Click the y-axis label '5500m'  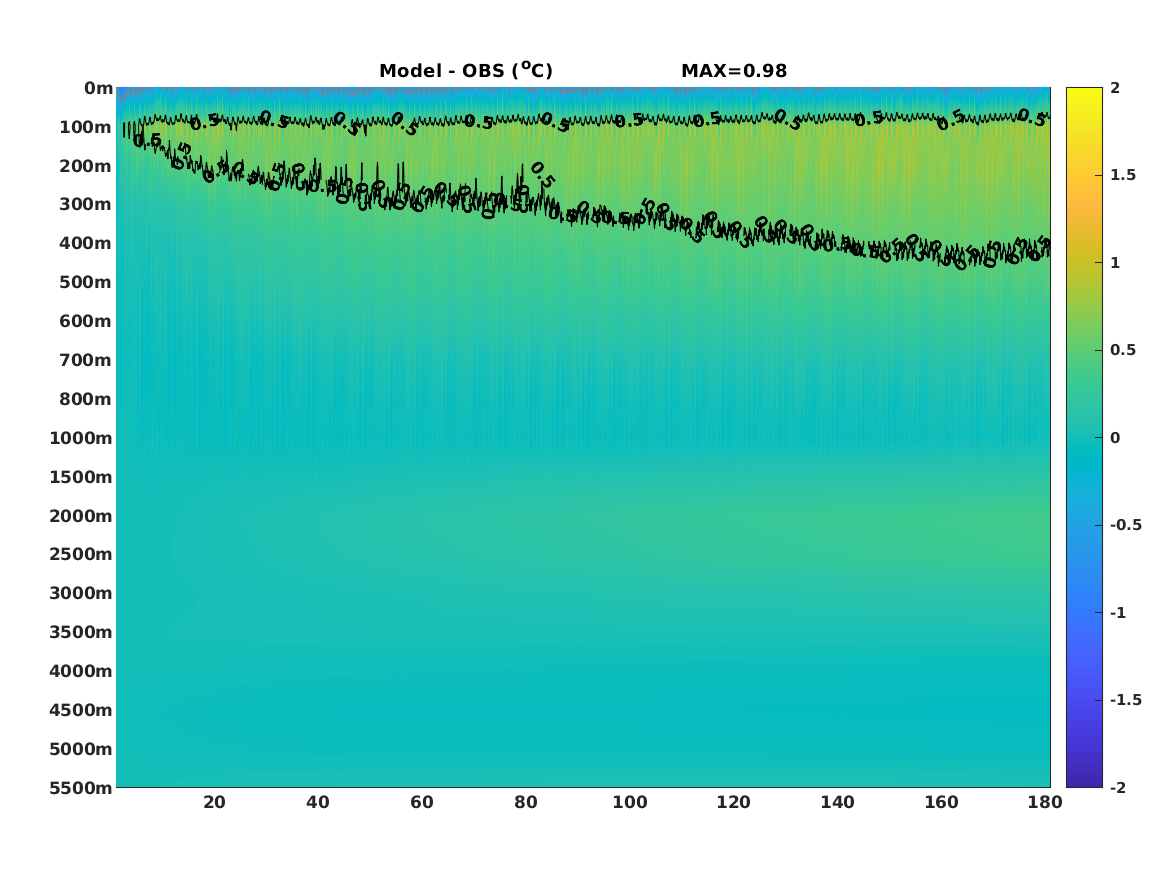point(80,788)
